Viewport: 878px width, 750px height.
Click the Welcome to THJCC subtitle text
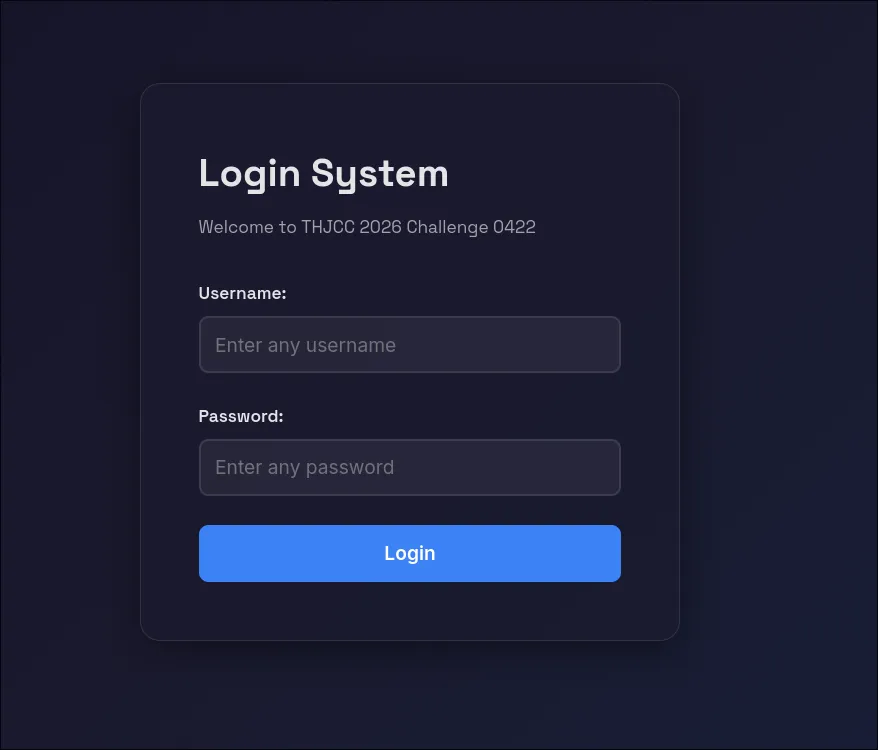pos(367,227)
